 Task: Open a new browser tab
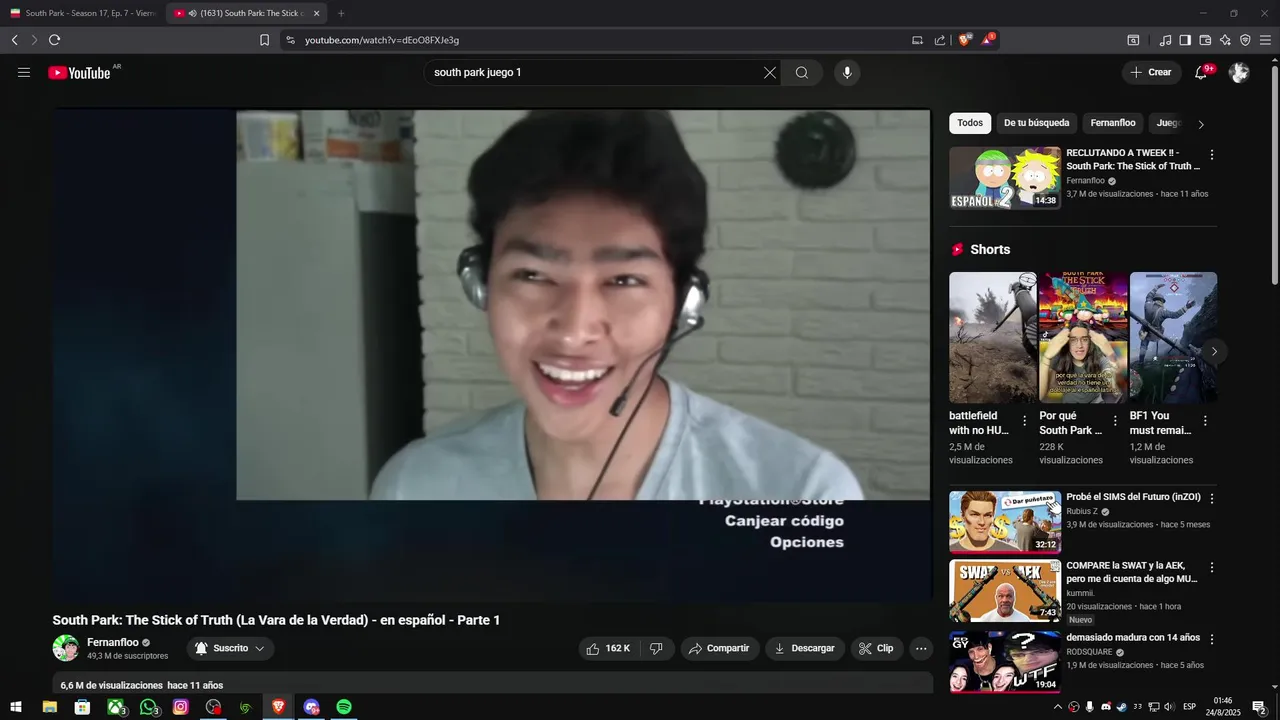pos(341,13)
